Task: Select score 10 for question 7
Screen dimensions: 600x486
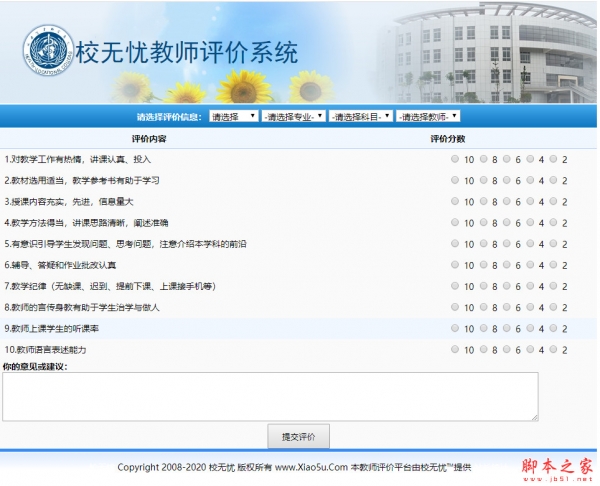Action: [455, 286]
